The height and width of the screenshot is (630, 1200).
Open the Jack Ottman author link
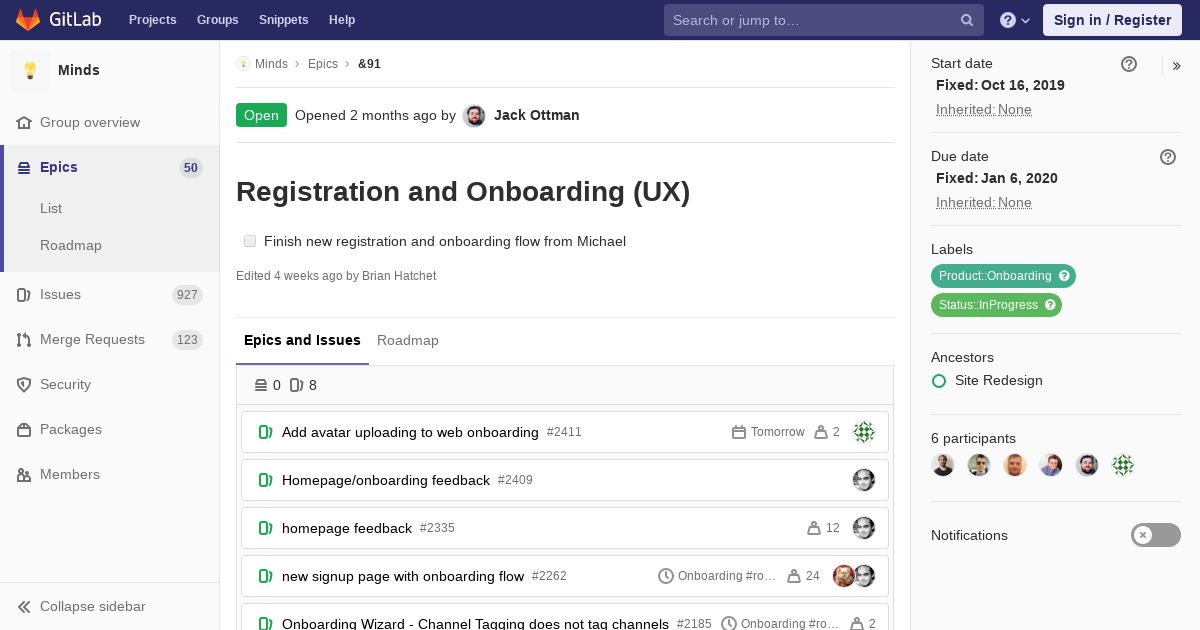point(536,115)
